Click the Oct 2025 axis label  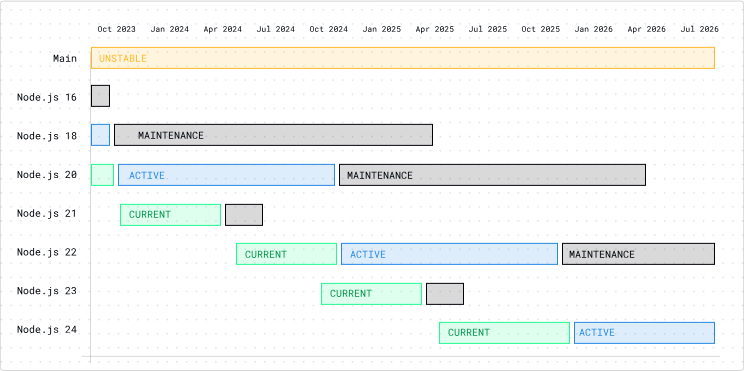pyautogui.click(x=540, y=29)
